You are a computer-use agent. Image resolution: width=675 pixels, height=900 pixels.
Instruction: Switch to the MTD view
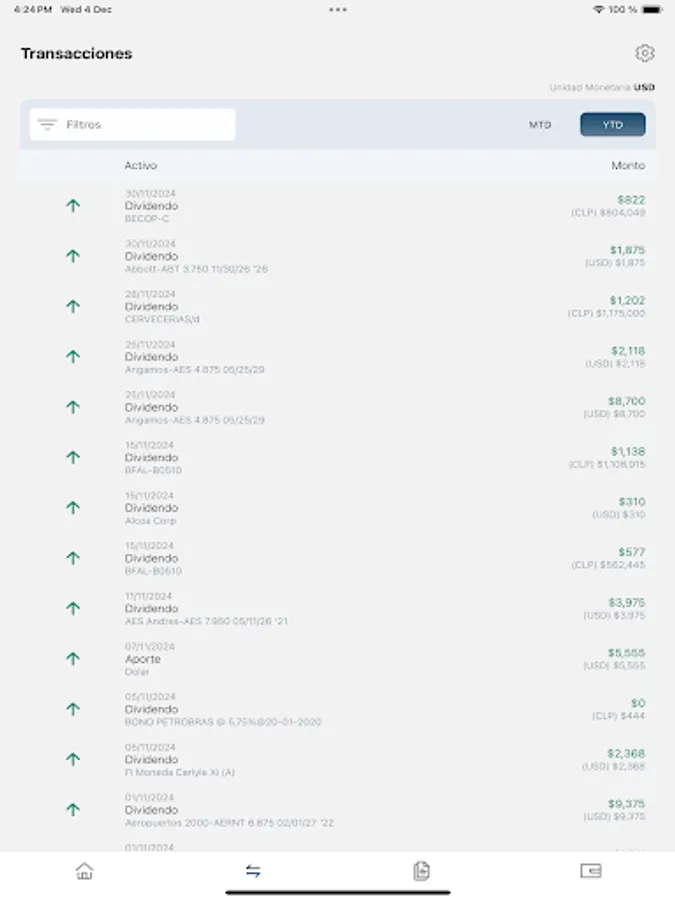pyautogui.click(x=540, y=124)
